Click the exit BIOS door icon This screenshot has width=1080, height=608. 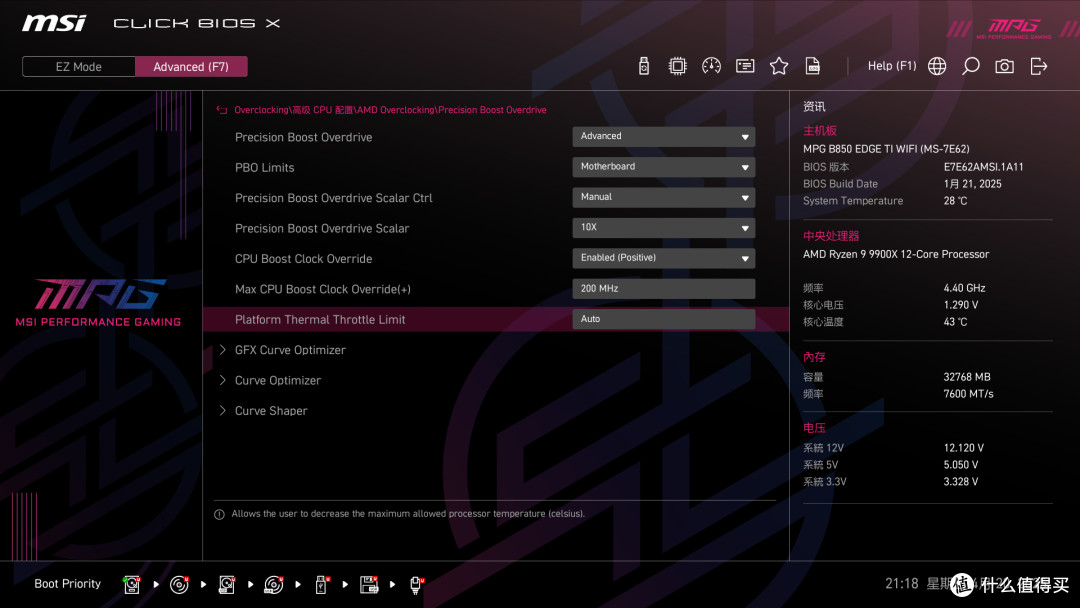(1039, 66)
